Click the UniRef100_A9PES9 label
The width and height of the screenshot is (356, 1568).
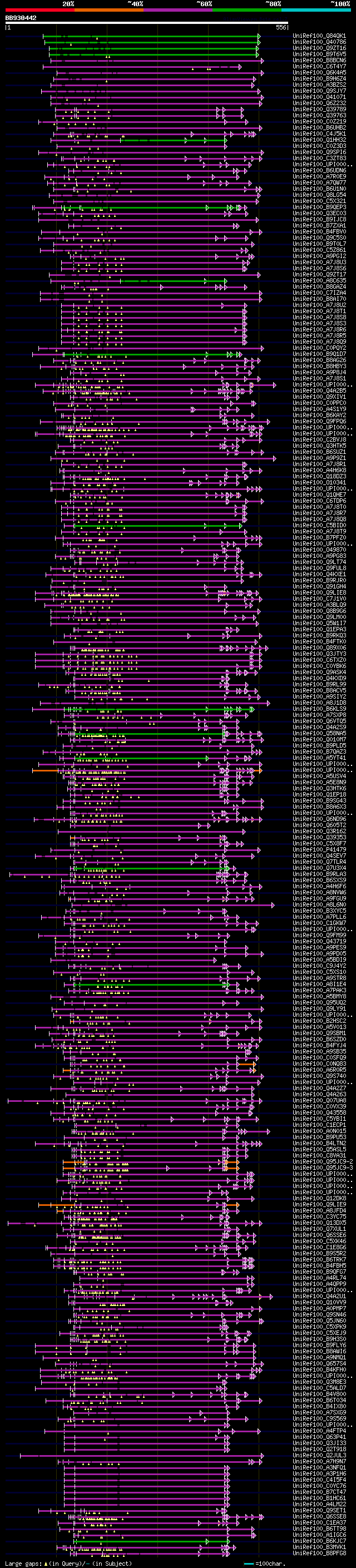[319, 947]
